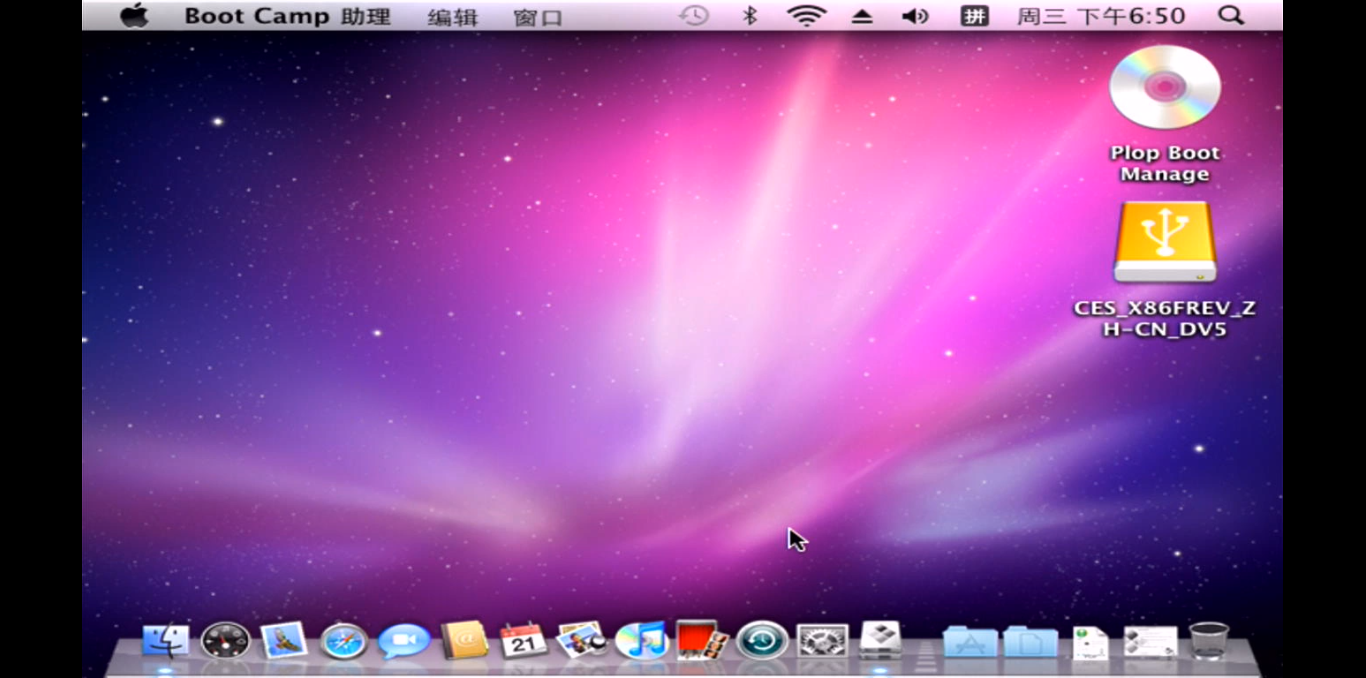Open the Wi-Fi status menu
Image resolution: width=1366 pixels, height=678 pixels.
point(806,16)
